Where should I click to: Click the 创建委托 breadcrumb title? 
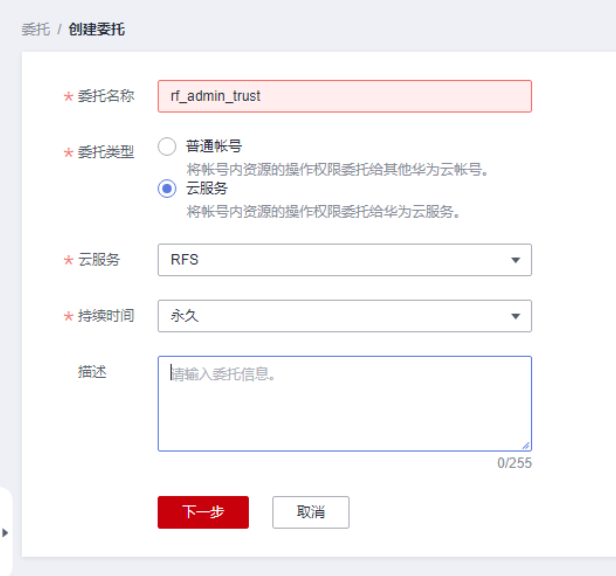click(96, 30)
